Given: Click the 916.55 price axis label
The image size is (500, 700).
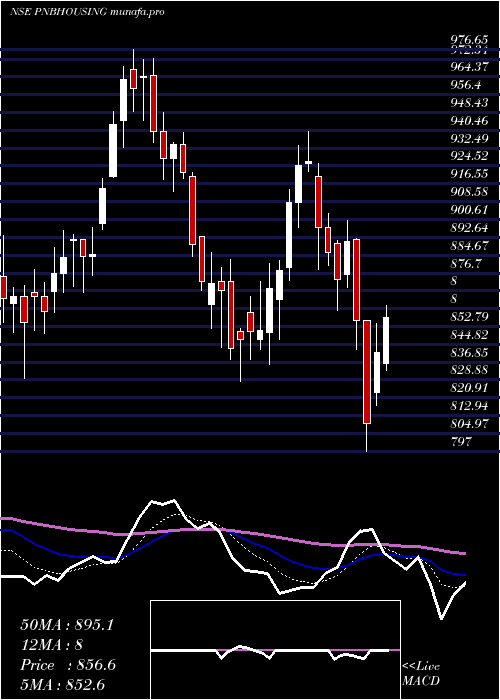Looking at the screenshot, I should pos(469,174).
